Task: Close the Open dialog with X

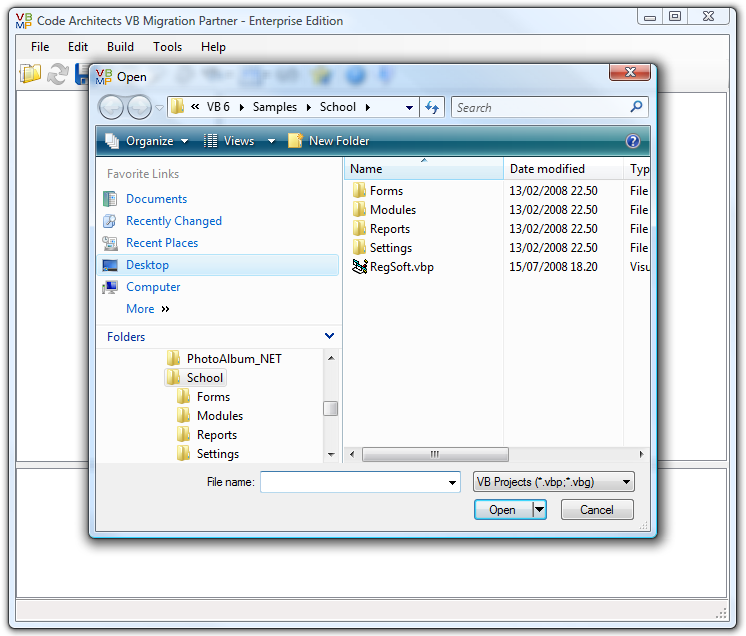Action: point(630,72)
